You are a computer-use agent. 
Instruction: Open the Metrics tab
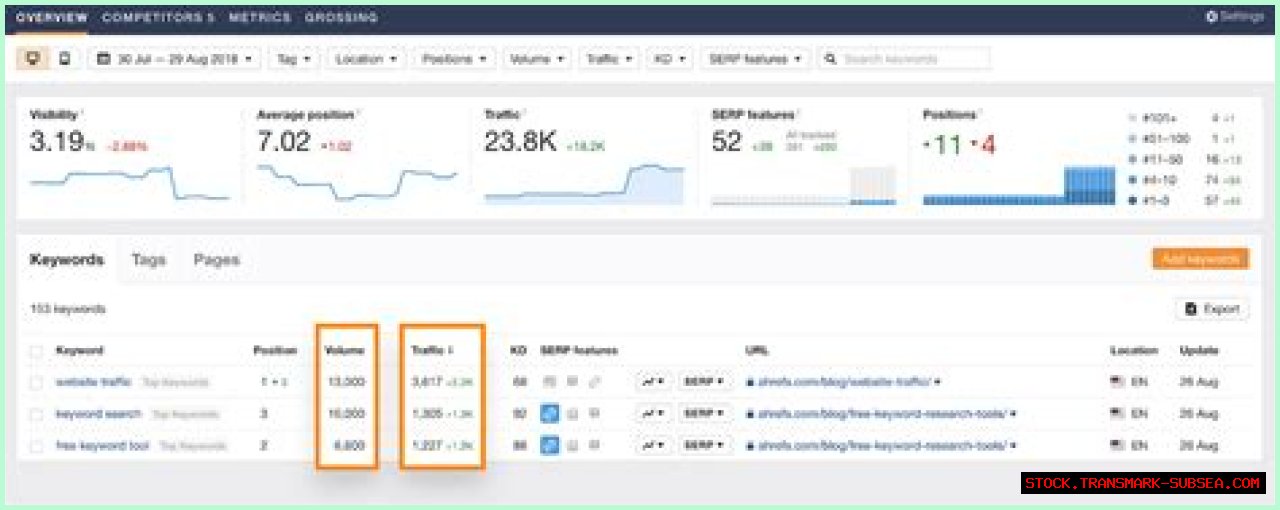[x=260, y=18]
